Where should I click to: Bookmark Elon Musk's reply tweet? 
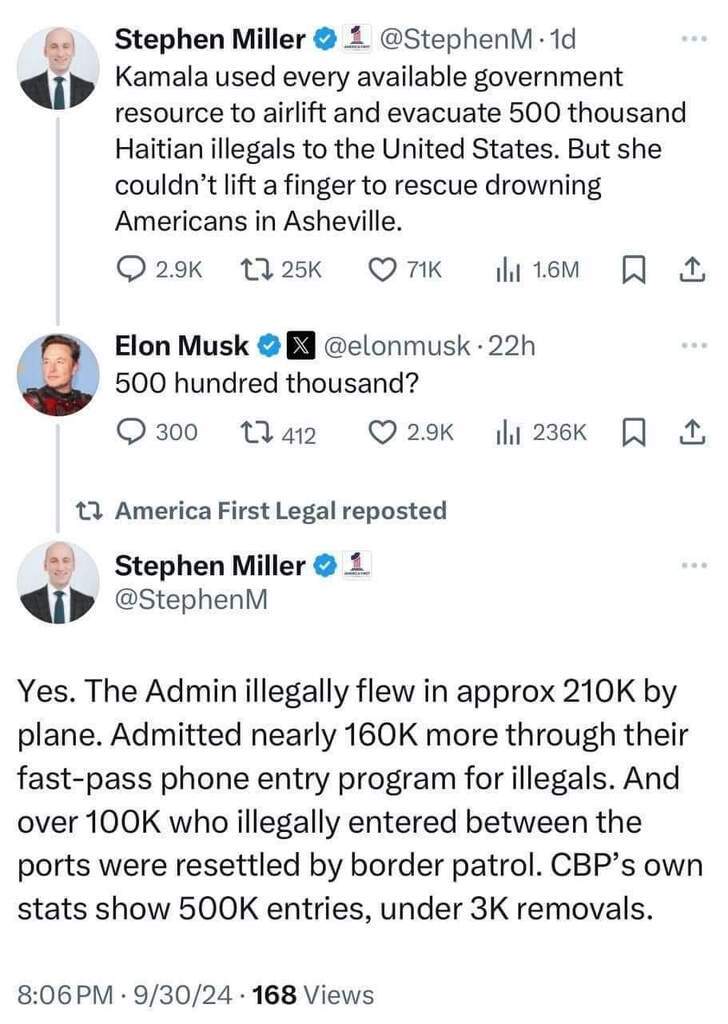(x=633, y=433)
